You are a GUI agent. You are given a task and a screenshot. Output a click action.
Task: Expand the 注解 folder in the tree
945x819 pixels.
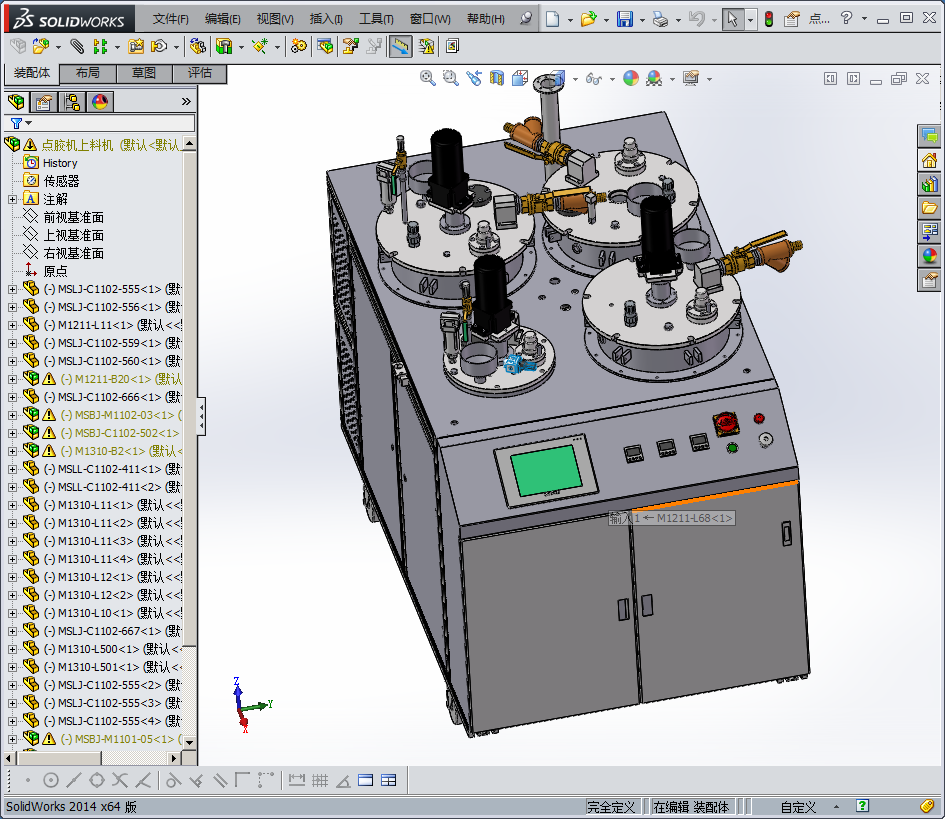(x=12, y=199)
